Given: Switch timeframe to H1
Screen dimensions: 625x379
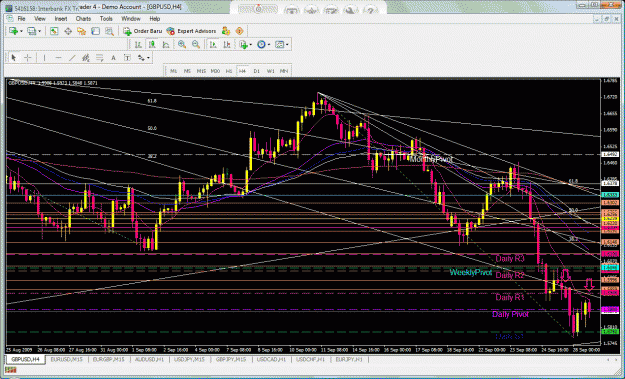Looking at the screenshot, I should coord(229,71).
